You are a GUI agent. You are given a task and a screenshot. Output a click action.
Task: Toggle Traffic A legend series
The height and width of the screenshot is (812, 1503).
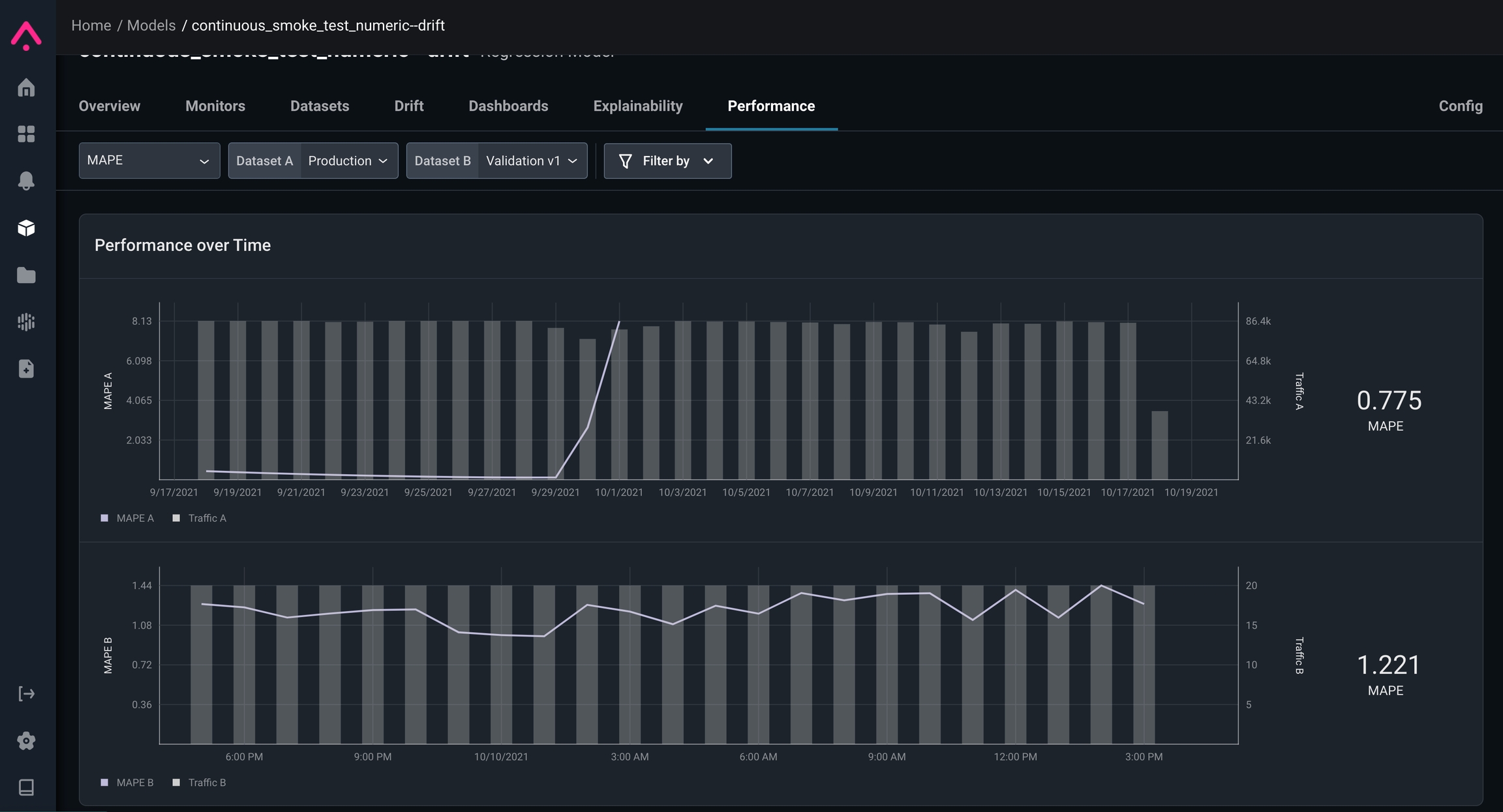(x=200, y=518)
